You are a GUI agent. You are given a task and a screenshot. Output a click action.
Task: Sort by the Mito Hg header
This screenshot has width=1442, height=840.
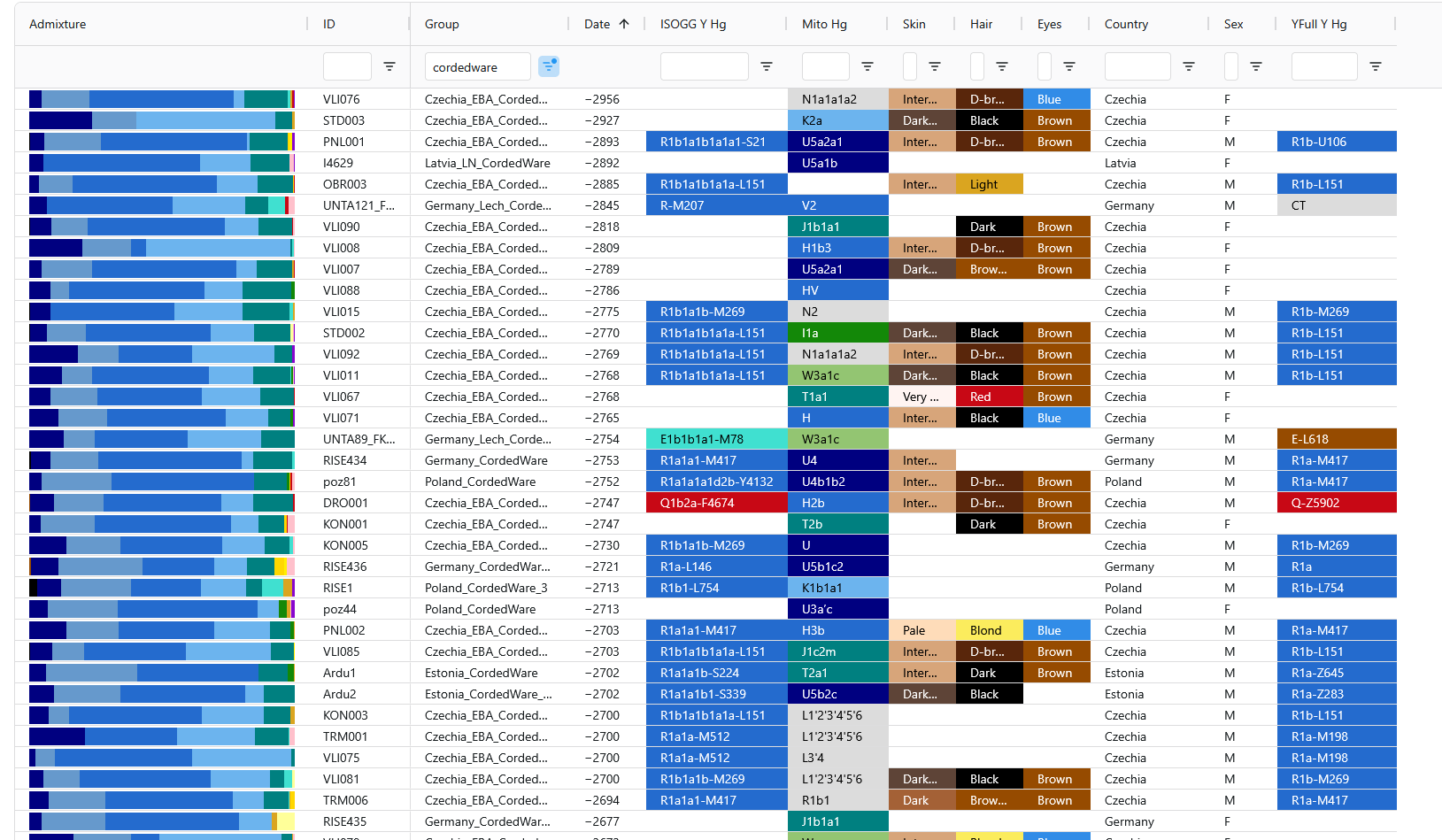click(x=824, y=24)
